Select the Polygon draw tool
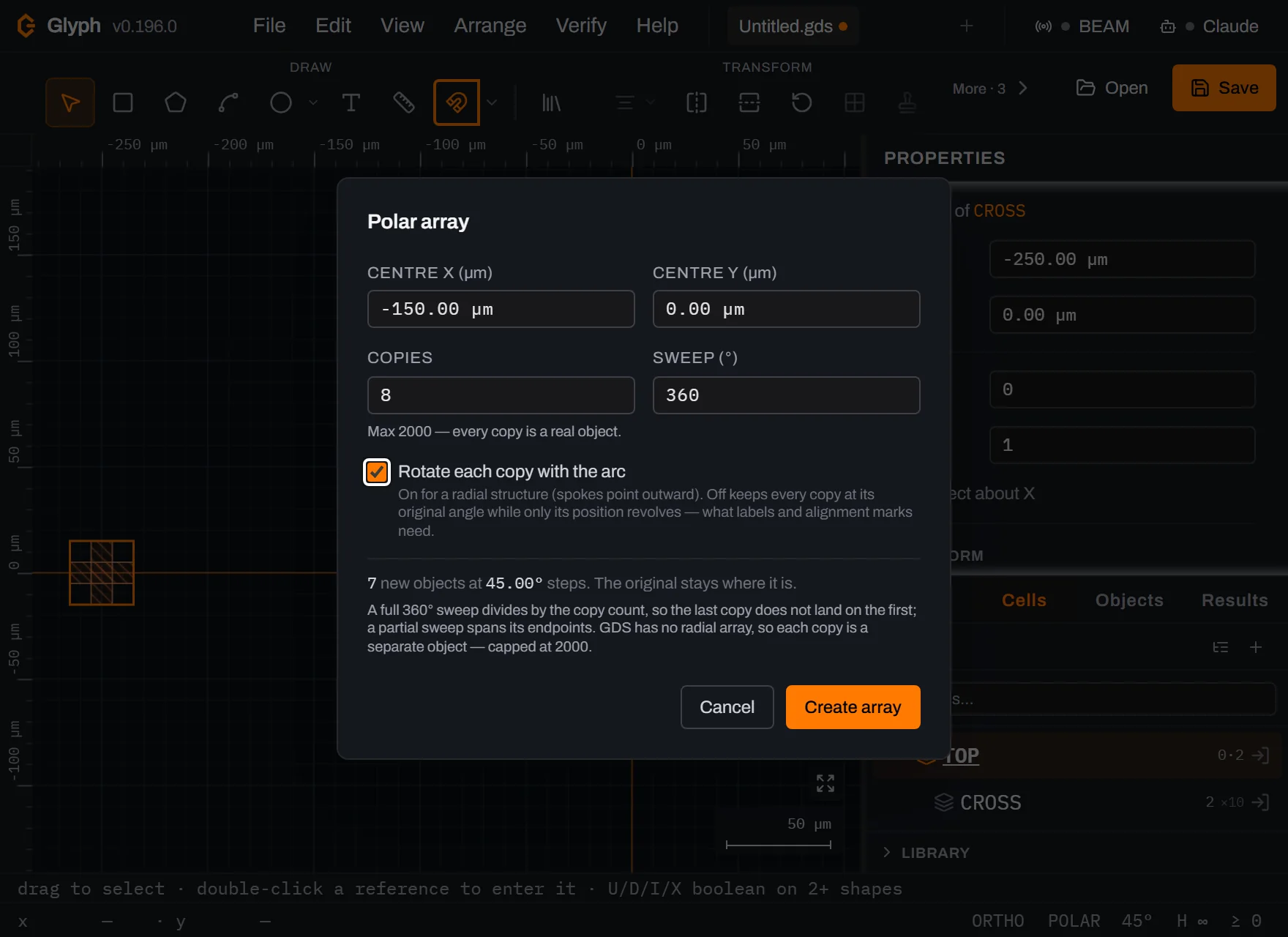 click(176, 102)
